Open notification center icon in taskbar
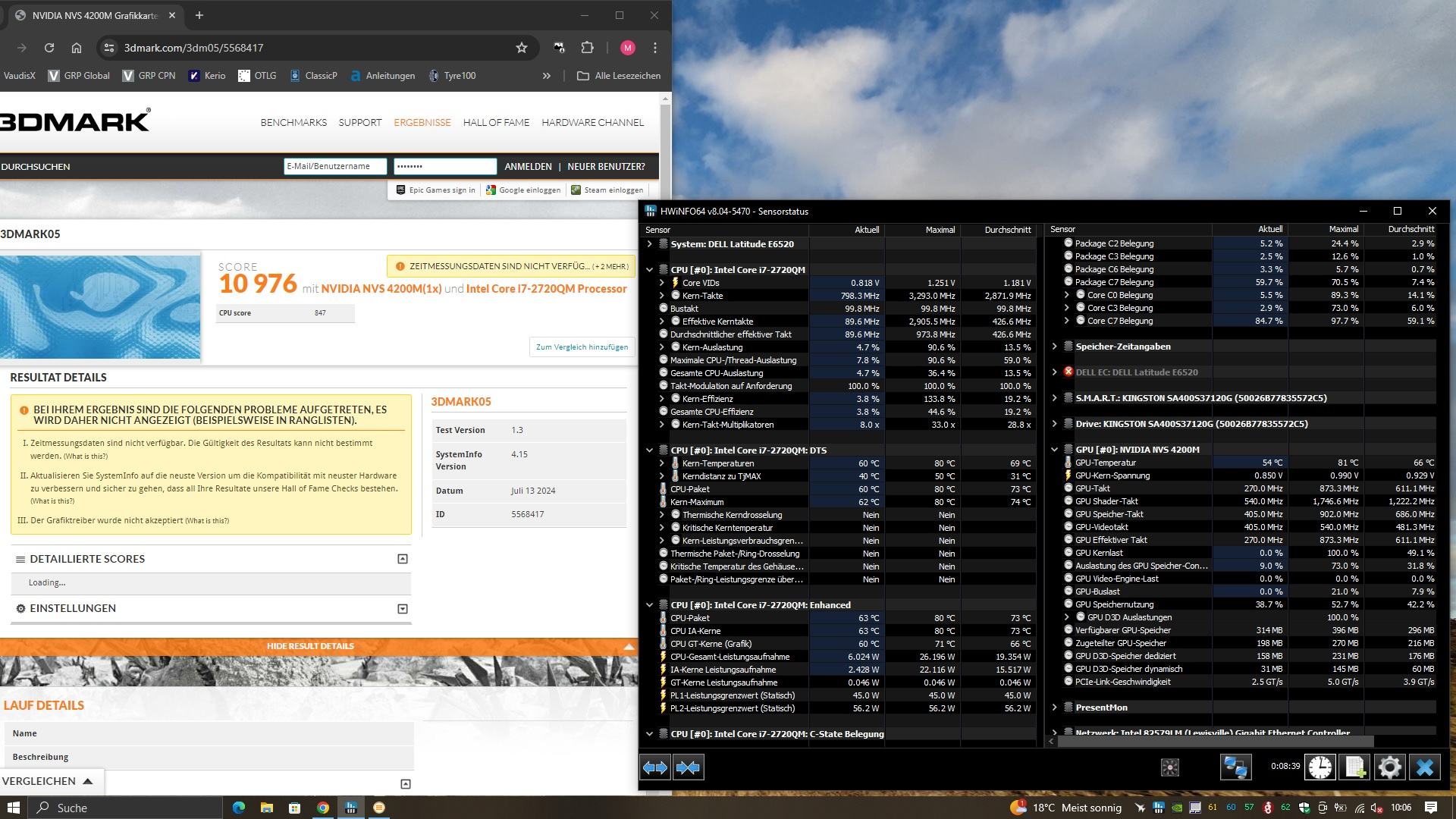The width and height of the screenshot is (1456, 819). (x=1431, y=808)
